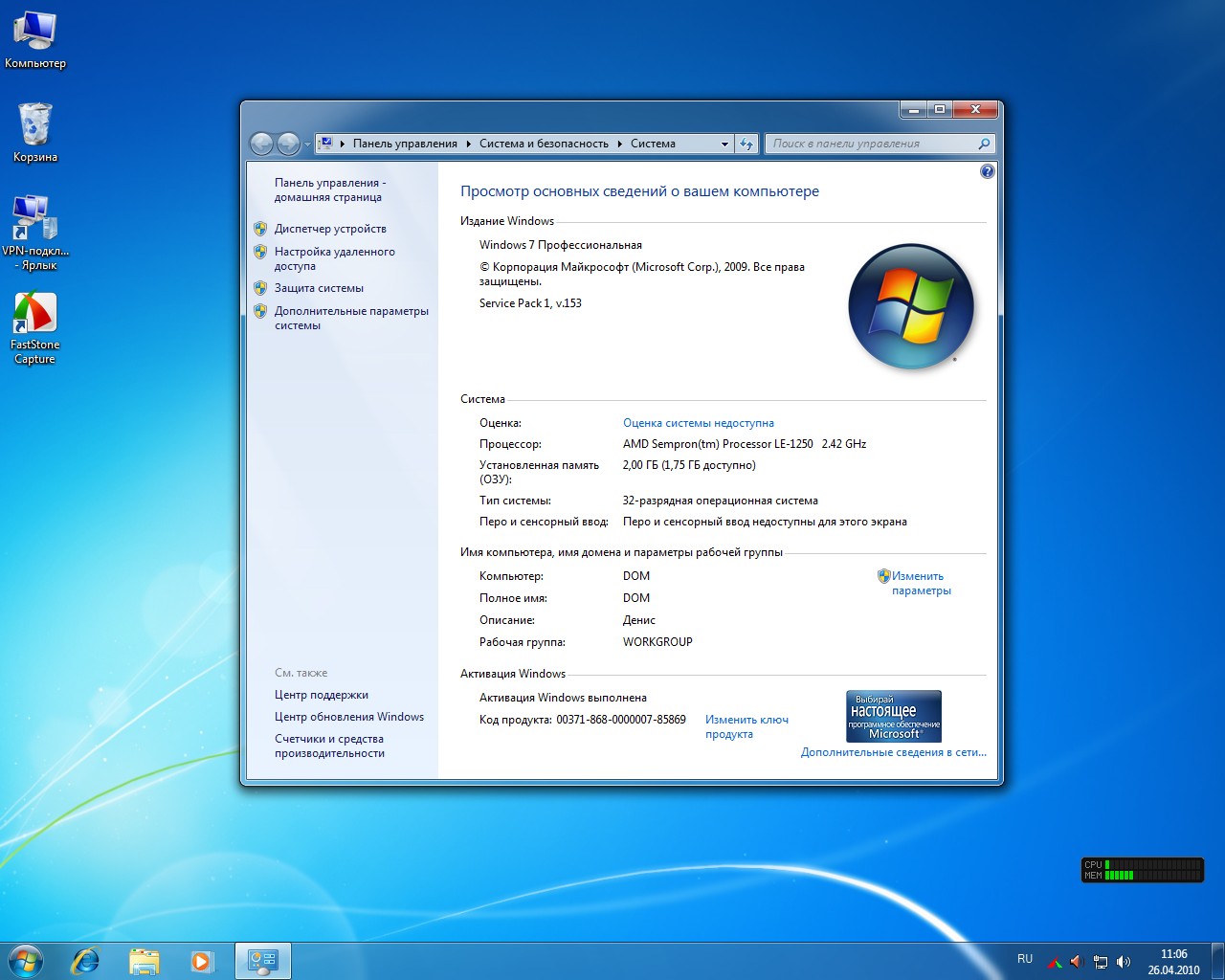1225x980 pixels.
Task: Click the Forward arrow in the System window
Action: (x=288, y=144)
